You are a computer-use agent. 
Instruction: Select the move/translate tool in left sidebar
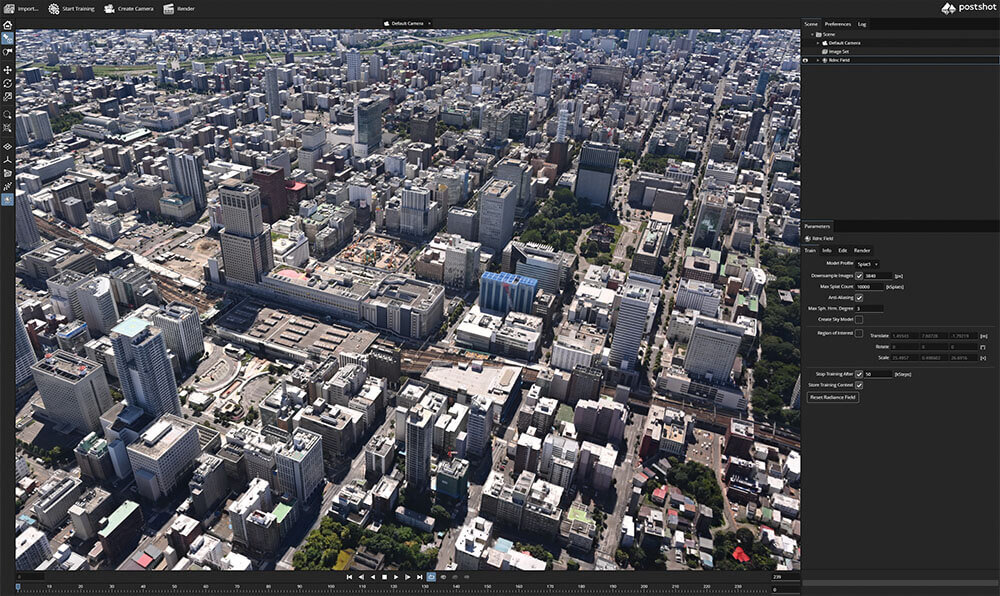coord(7,70)
